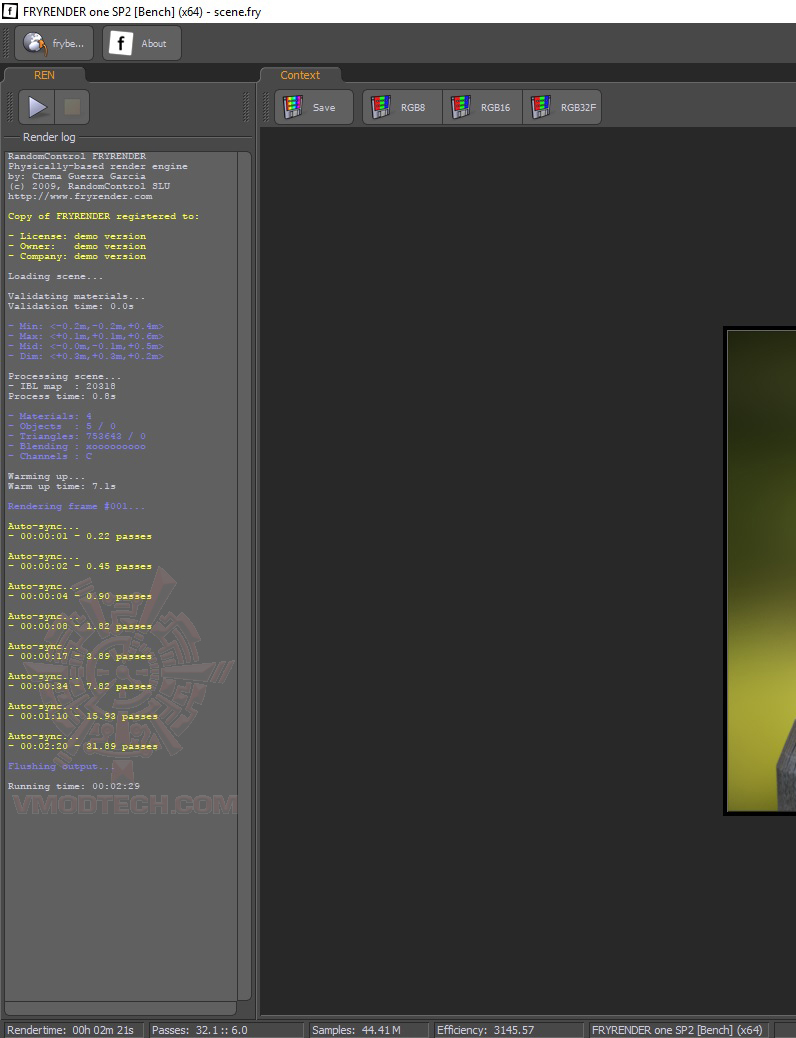
Task: Click the '00:02:20 - 31.89 passes' line
Action: [83, 746]
